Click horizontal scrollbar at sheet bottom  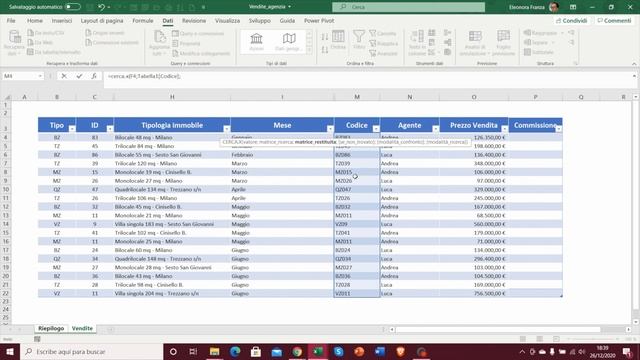(498, 329)
